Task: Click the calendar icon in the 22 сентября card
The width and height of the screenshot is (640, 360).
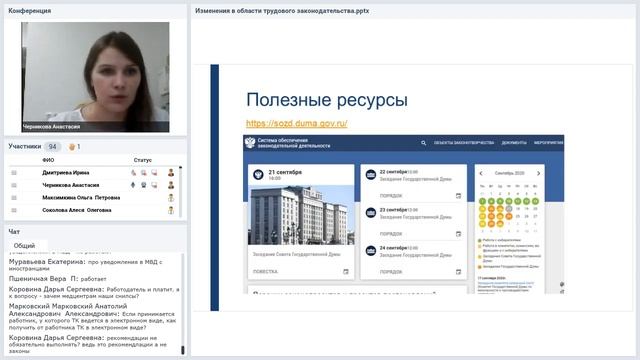Action: (x=458, y=196)
